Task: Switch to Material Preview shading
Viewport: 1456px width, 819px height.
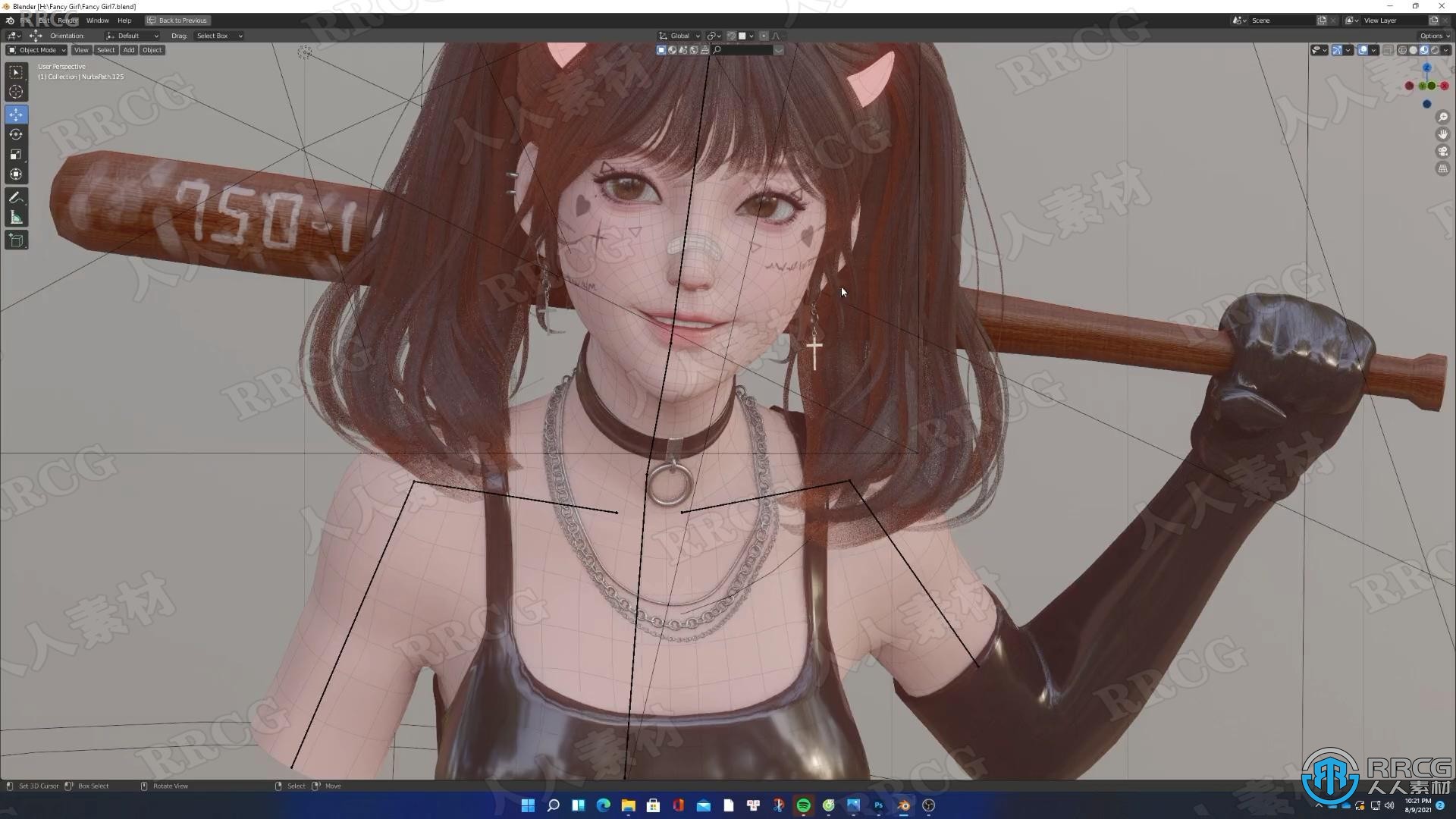Action: click(1424, 50)
